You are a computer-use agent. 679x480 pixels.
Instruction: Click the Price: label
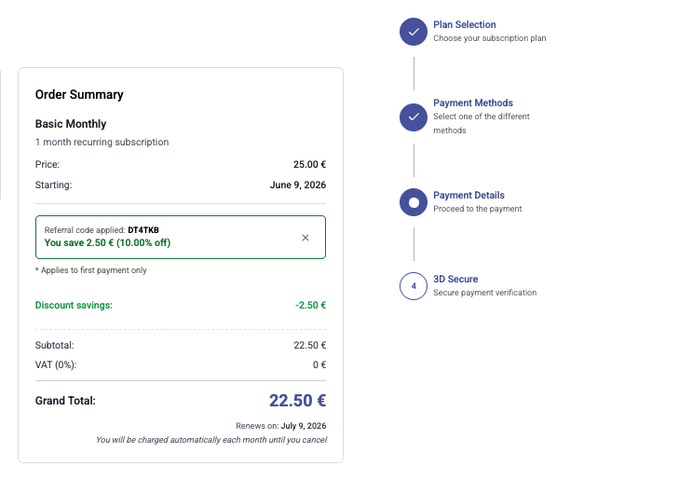coord(47,165)
